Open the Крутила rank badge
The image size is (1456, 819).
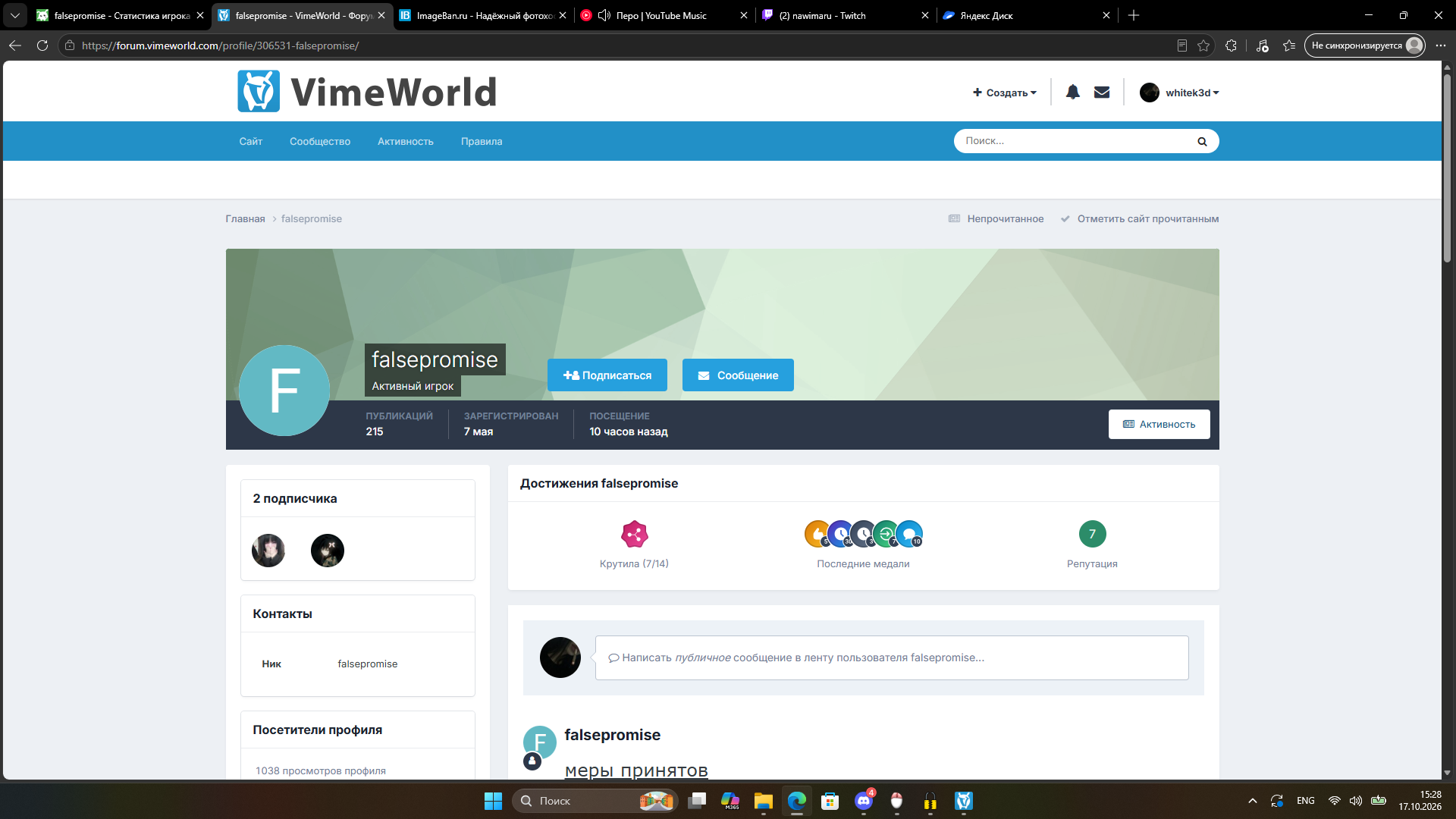point(634,534)
